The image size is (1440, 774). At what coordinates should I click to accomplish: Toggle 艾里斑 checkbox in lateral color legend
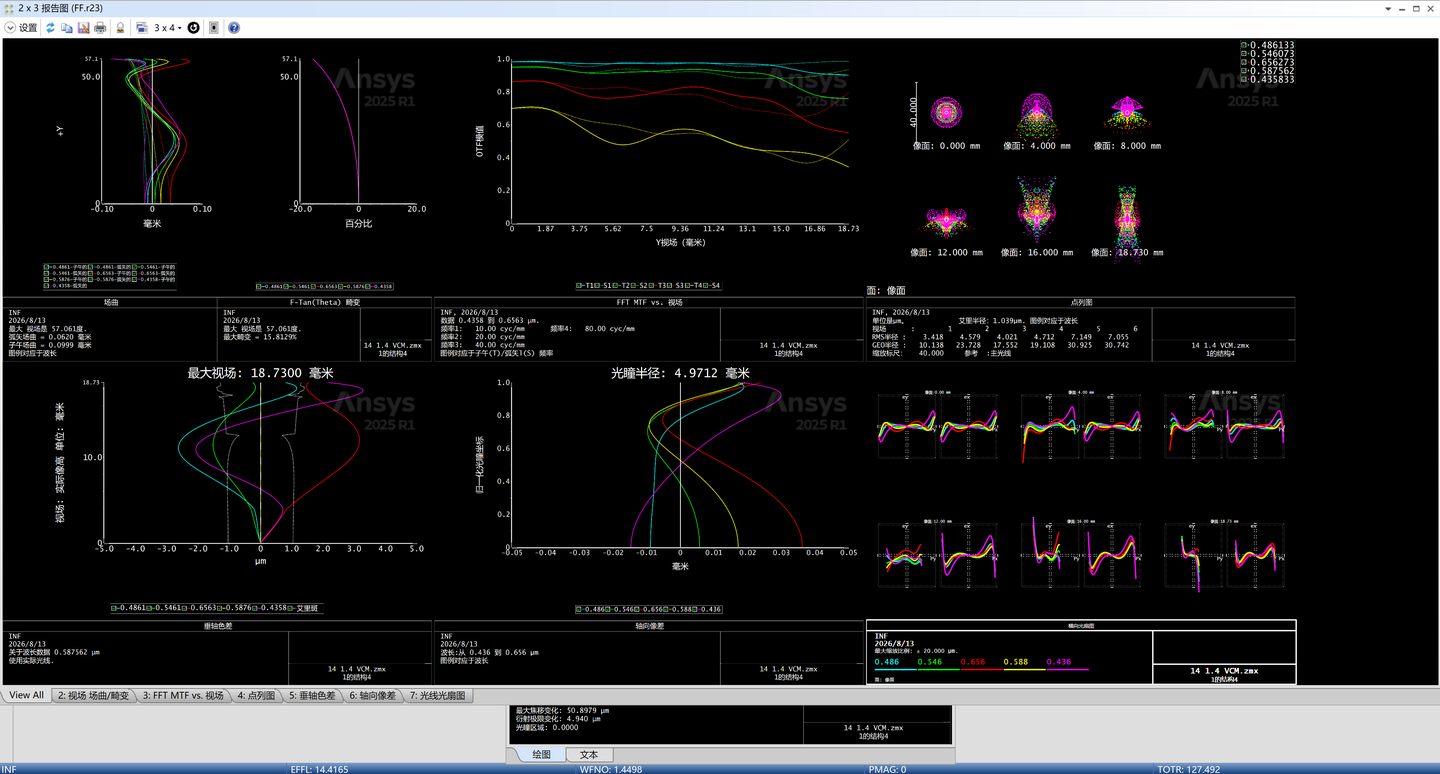tap(291, 608)
